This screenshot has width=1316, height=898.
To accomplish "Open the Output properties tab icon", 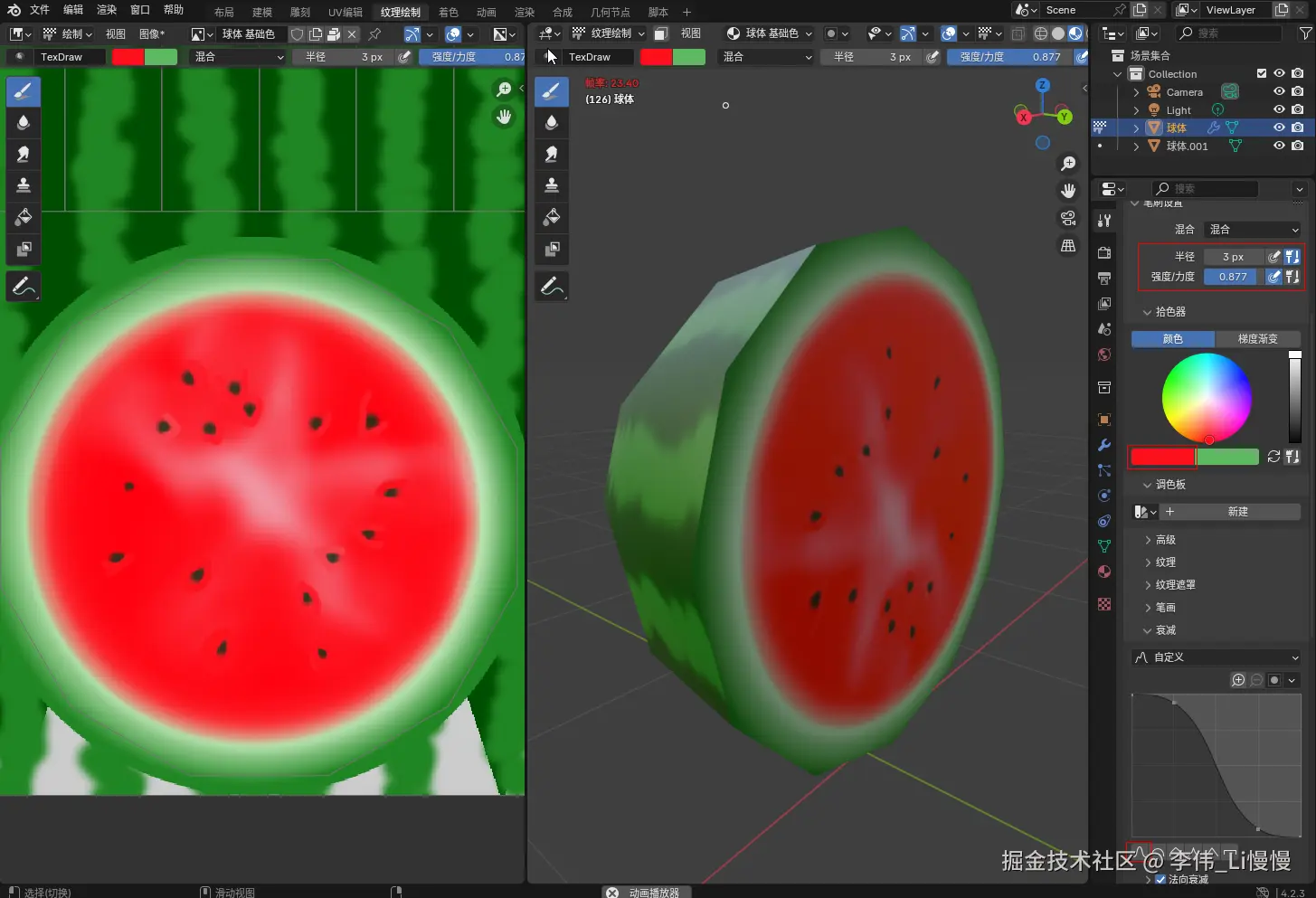I will click(x=1104, y=279).
